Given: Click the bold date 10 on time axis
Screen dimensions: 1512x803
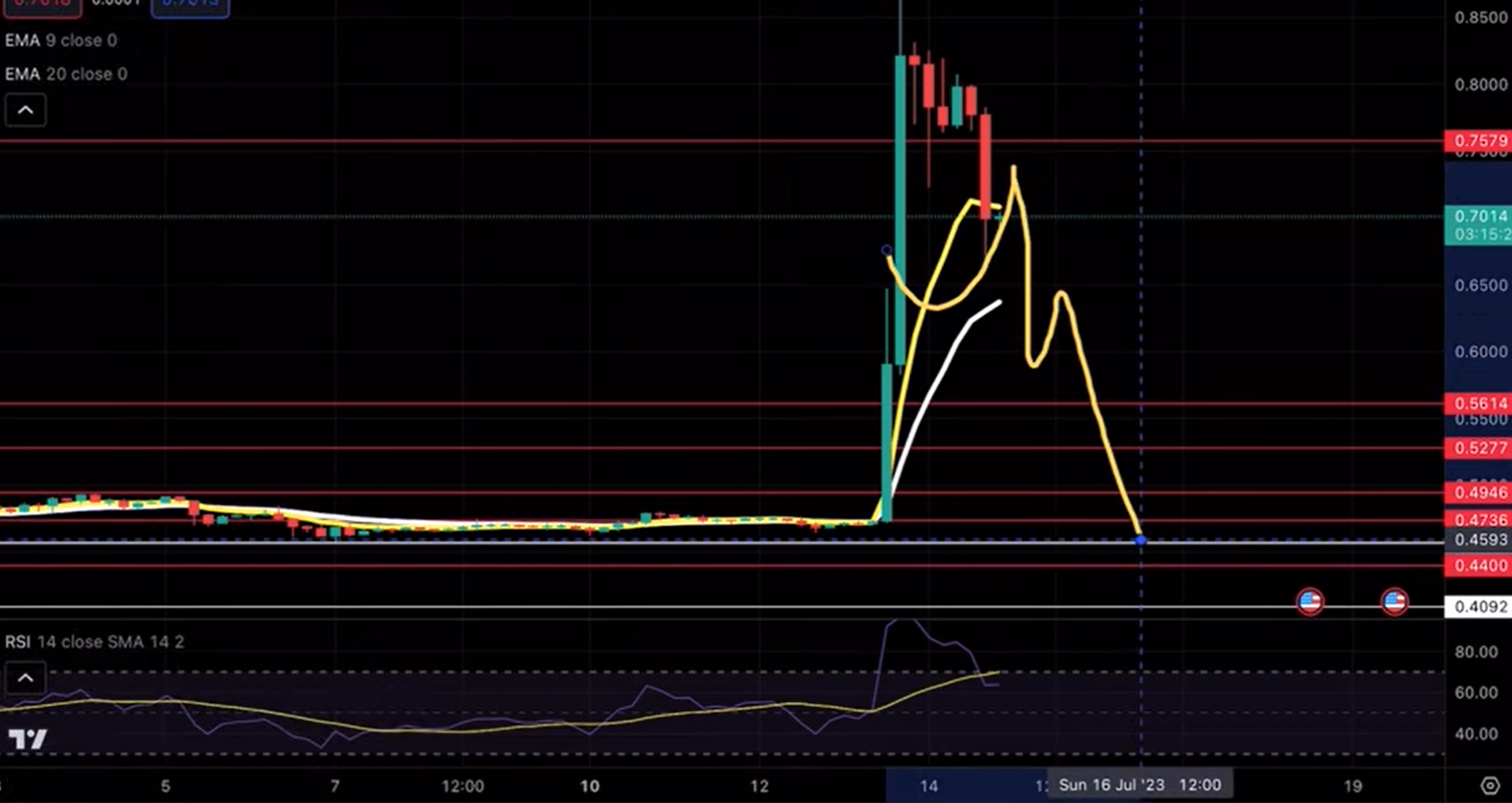Looking at the screenshot, I should 589,786.
